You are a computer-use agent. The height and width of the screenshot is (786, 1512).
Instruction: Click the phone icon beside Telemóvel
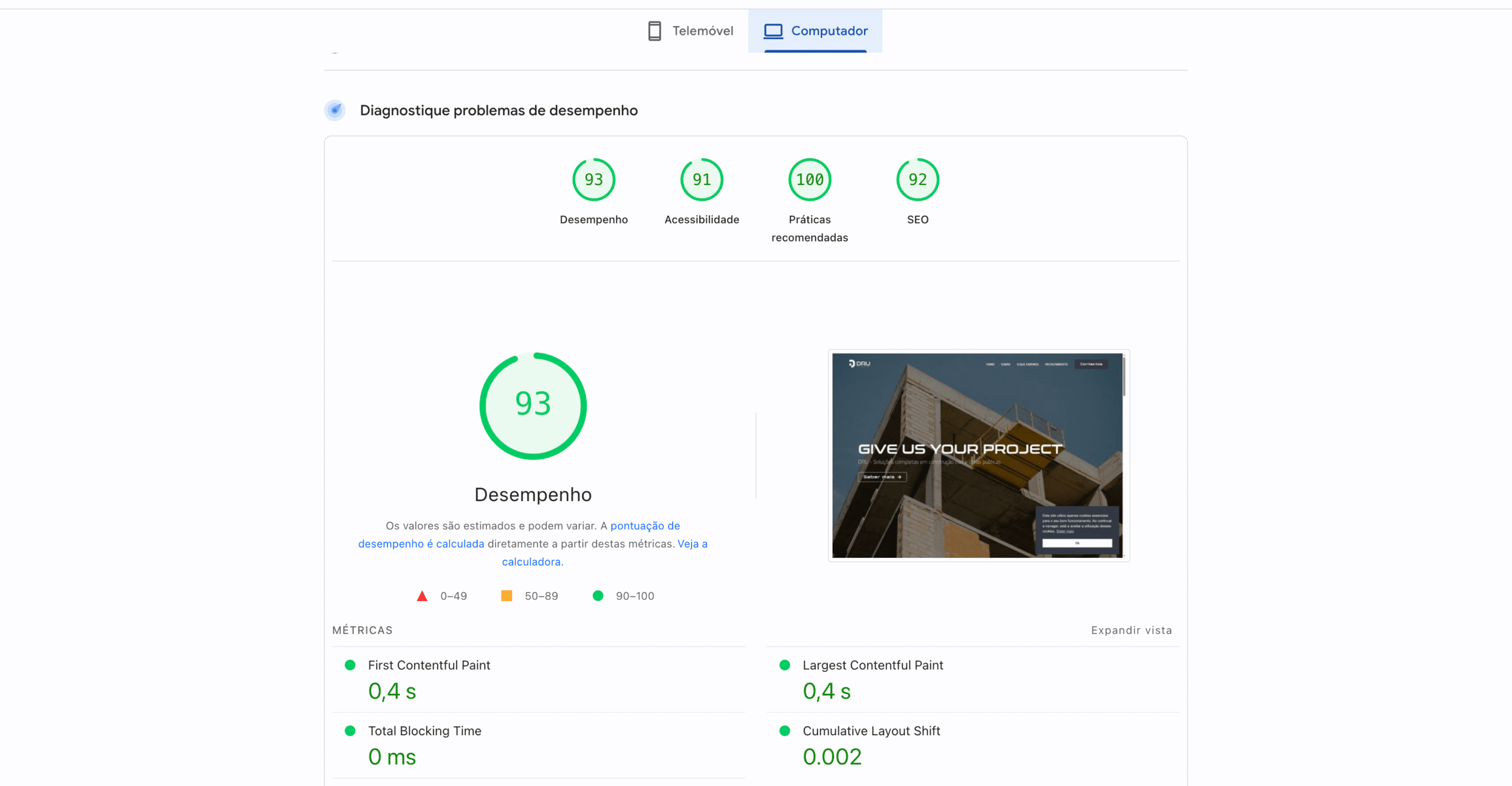pos(654,31)
